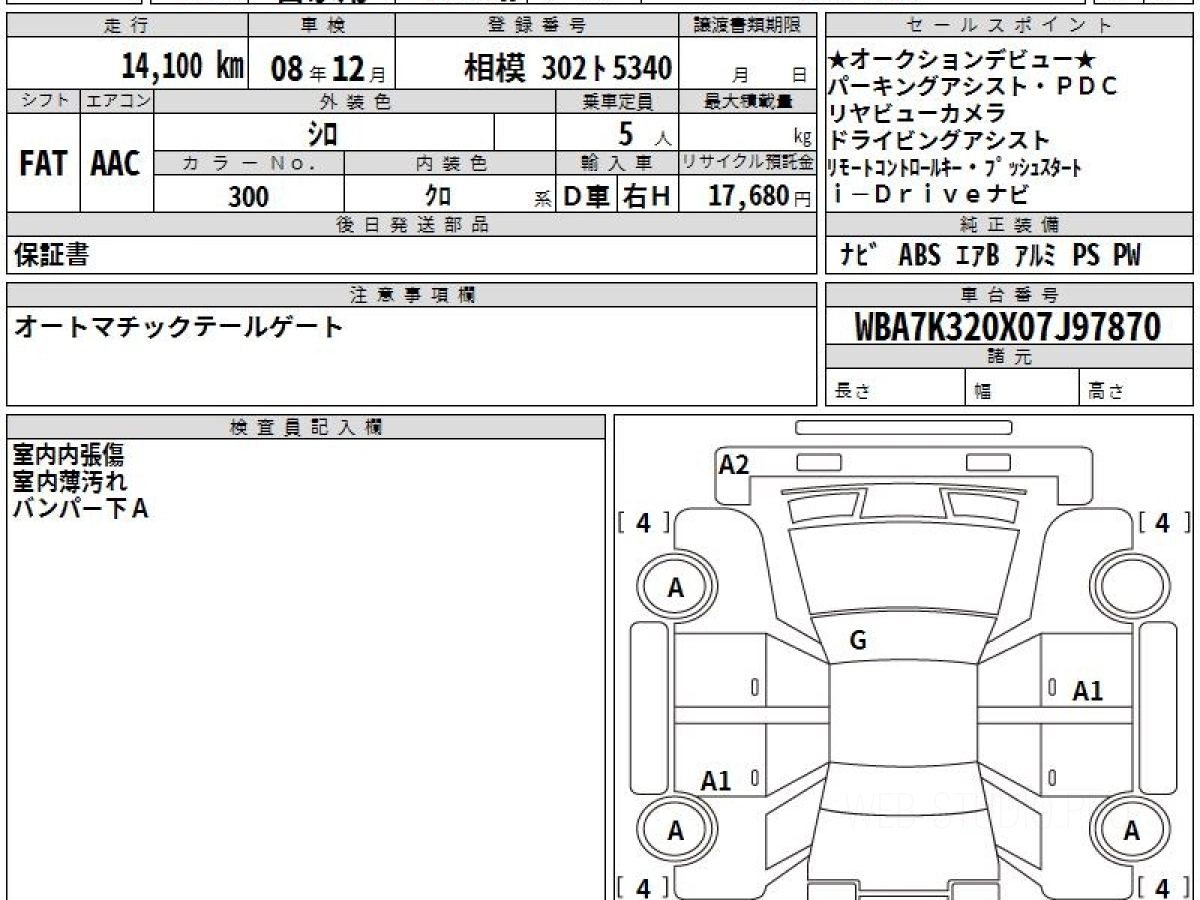
Task: Select recycle deposit amount 17,680円
Action: [760, 196]
